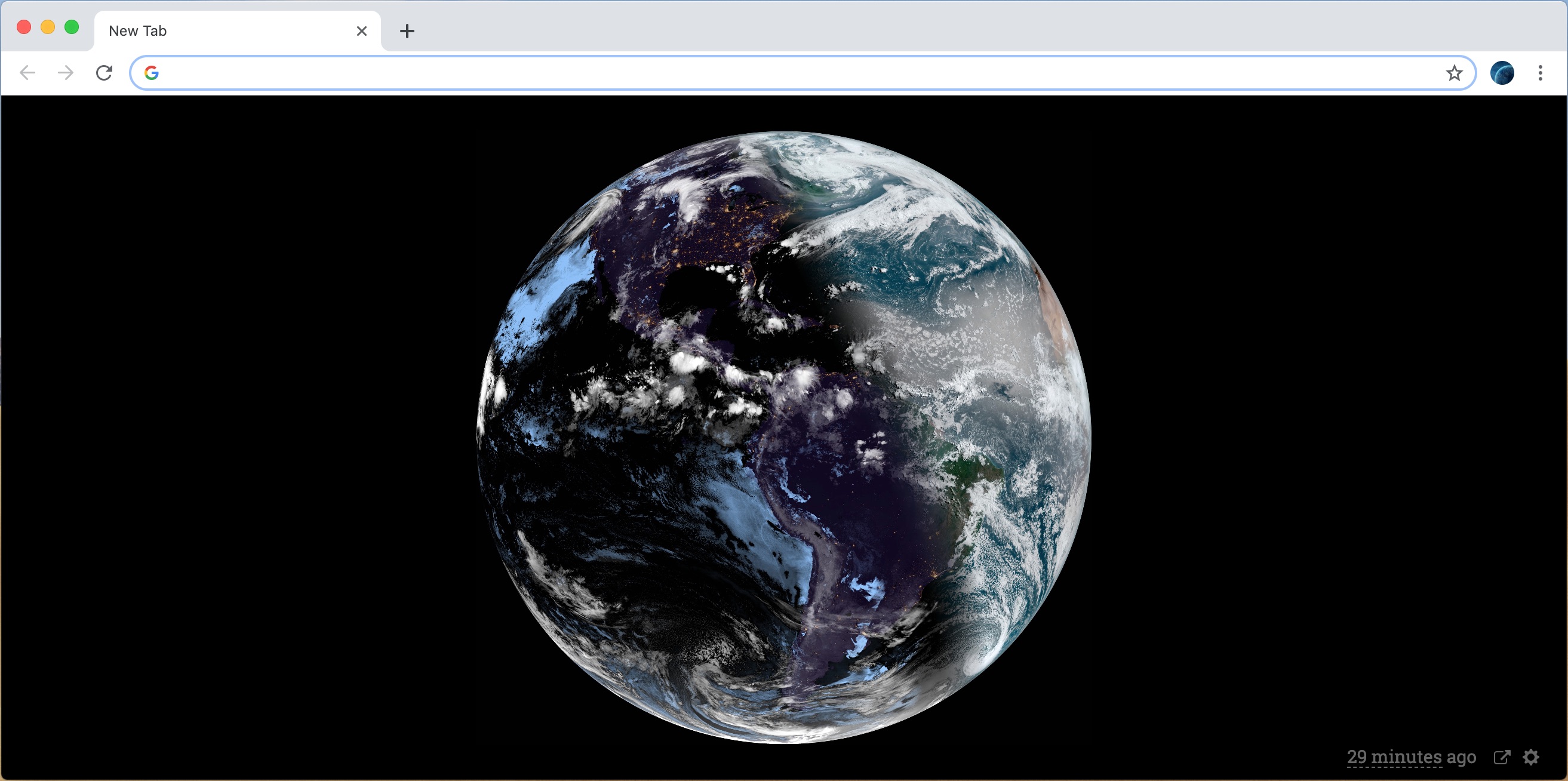The image size is (1568, 781).
Task: Go back to the previous page
Action: (27, 73)
